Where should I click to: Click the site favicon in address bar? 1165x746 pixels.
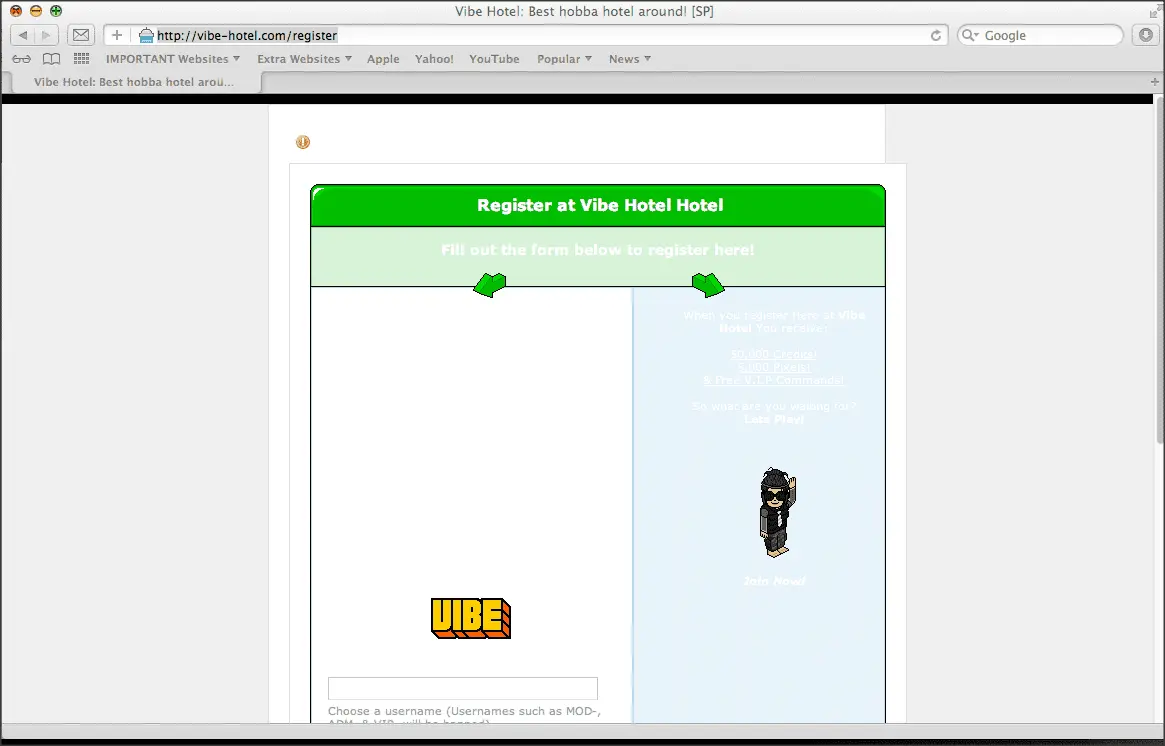point(146,35)
